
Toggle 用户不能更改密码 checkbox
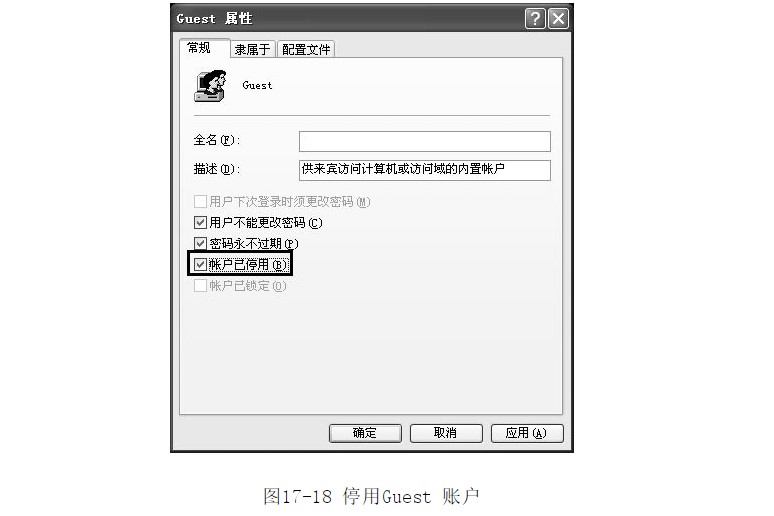click(200, 223)
